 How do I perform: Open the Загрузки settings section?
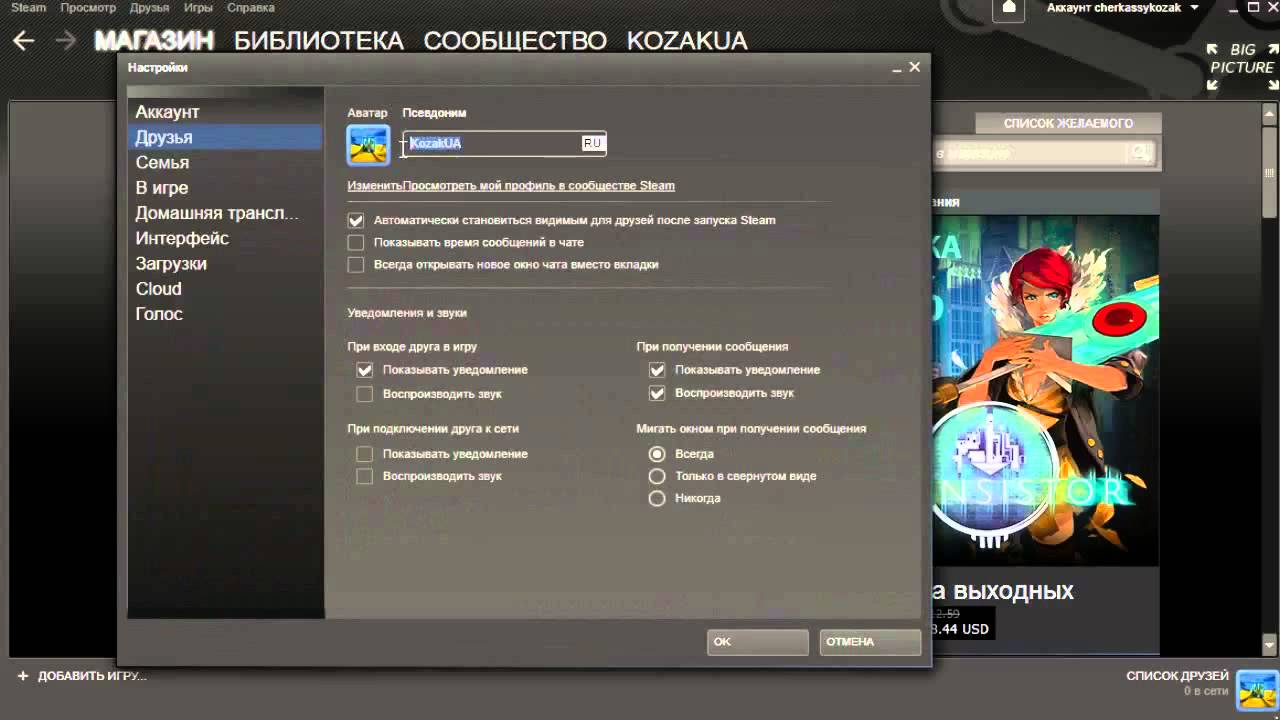(x=225, y=263)
